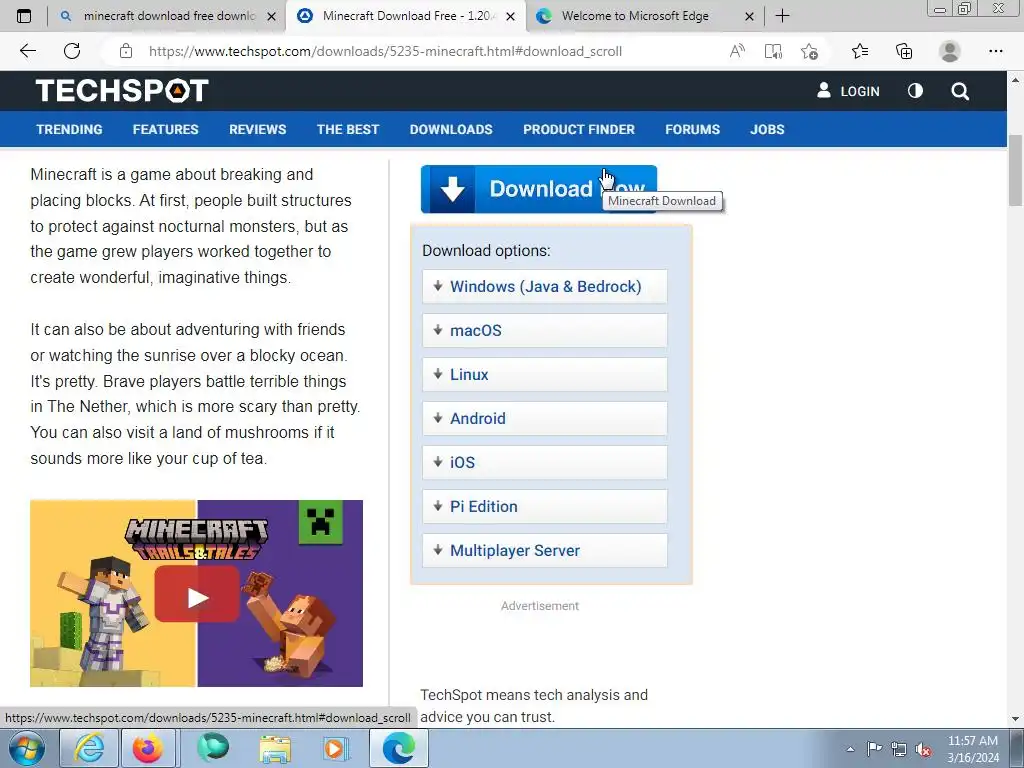Activate the Read aloud icon in address bar
This screenshot has width=1024, height=768.
pos(737,51)
